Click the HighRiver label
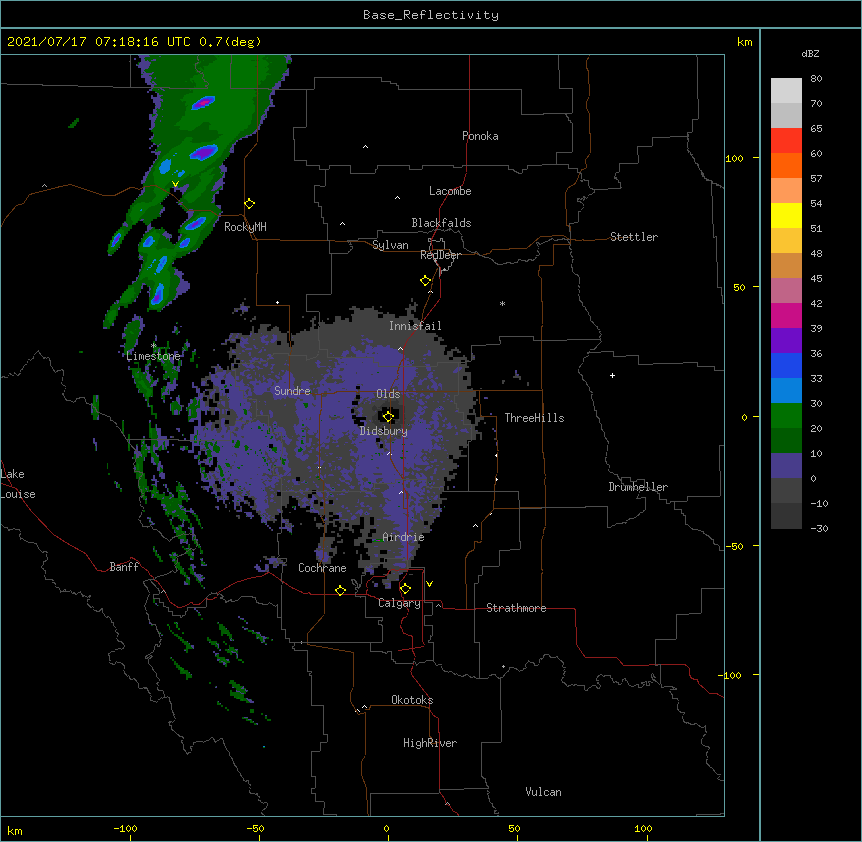Viewport: 862px width, 842px height. pos(430,743)
